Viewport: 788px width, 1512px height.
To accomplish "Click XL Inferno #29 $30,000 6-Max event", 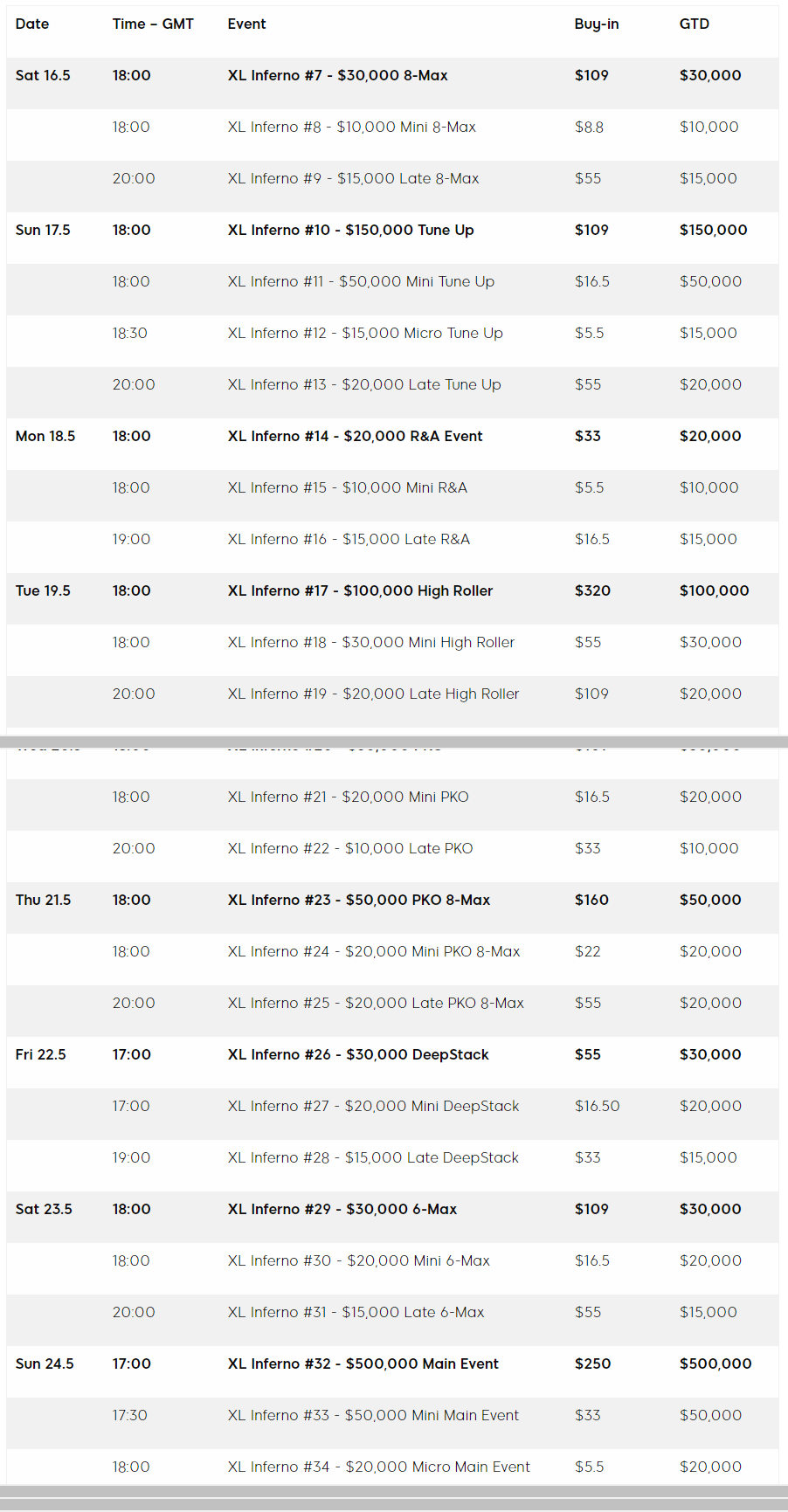I will pyautogui.click(x=342, y=1209).
